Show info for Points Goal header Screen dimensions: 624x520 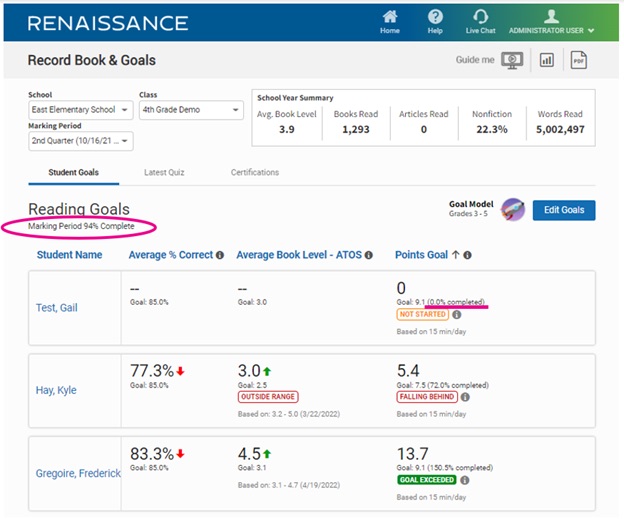coord(468,255)
